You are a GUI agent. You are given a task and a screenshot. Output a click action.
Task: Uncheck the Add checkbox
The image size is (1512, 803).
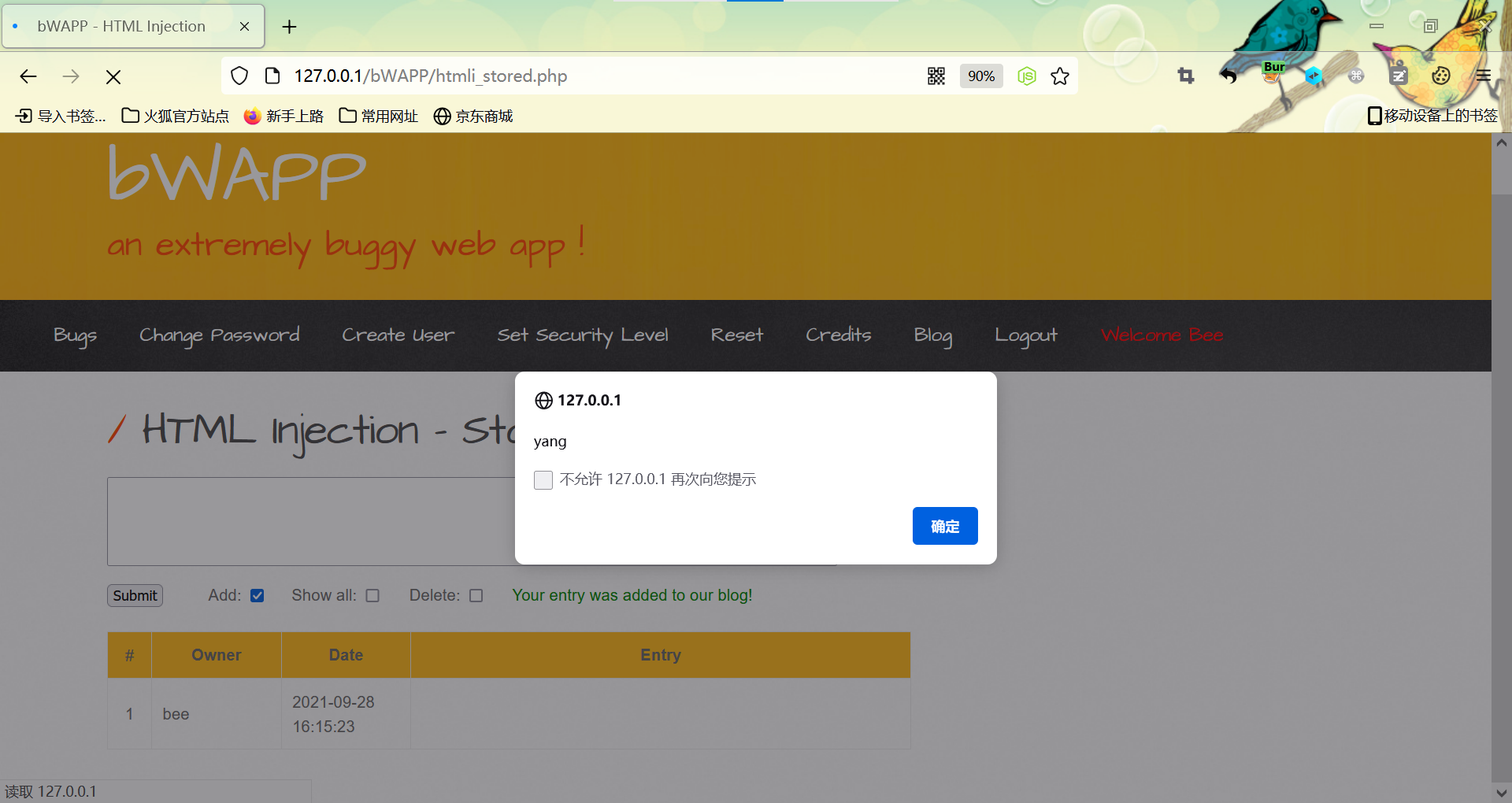pos(257,596)
